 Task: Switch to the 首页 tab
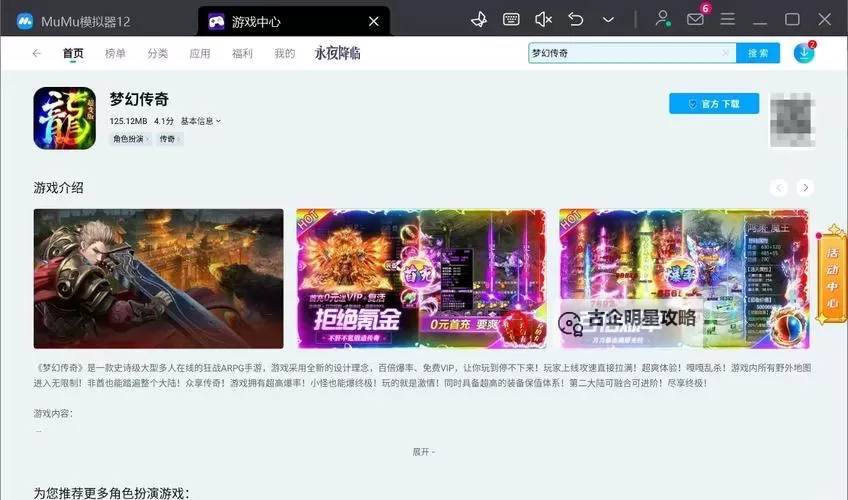pyautogui.click(x=73, y=53)
